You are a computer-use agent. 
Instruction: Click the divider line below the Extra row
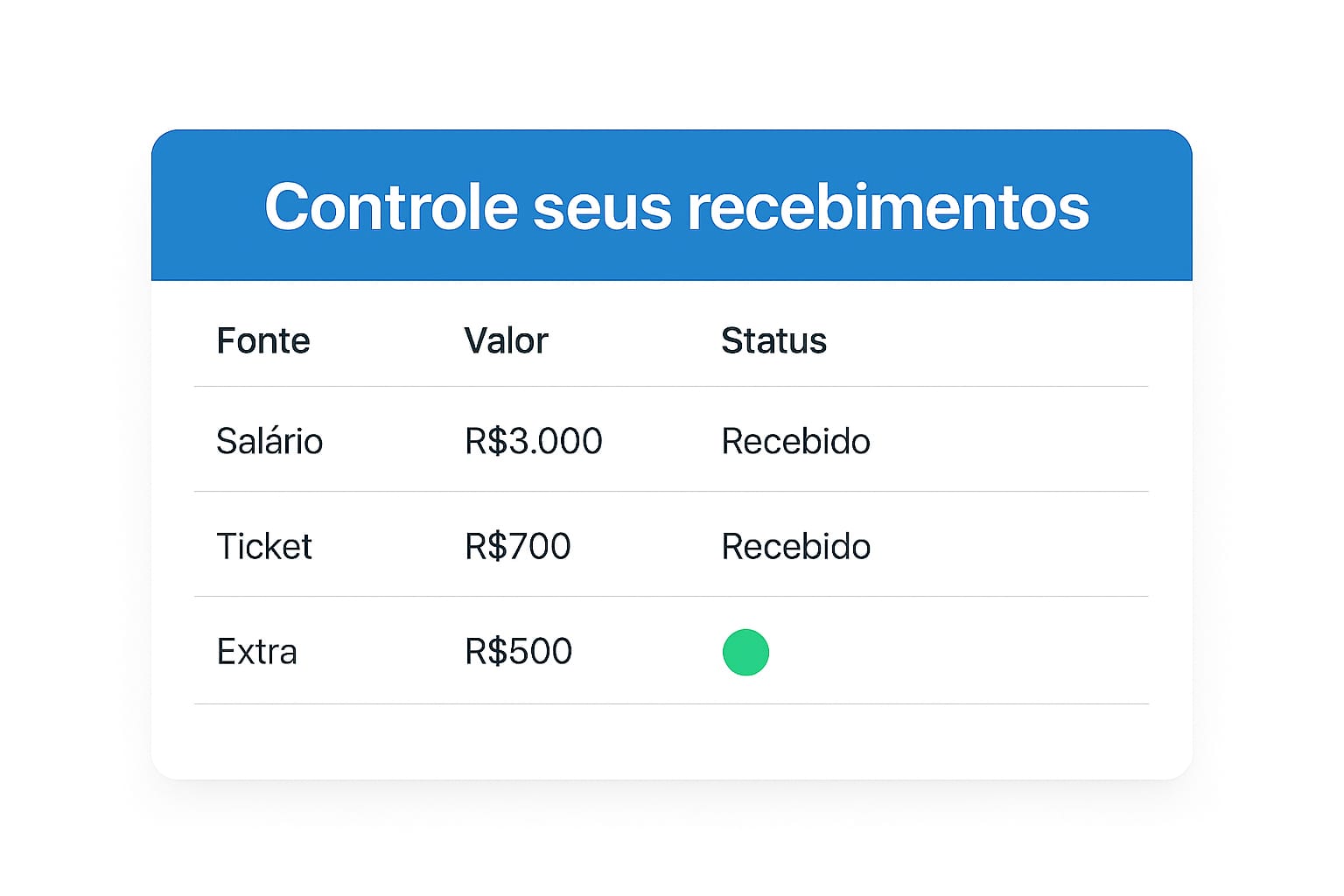(x=671, y=703)
